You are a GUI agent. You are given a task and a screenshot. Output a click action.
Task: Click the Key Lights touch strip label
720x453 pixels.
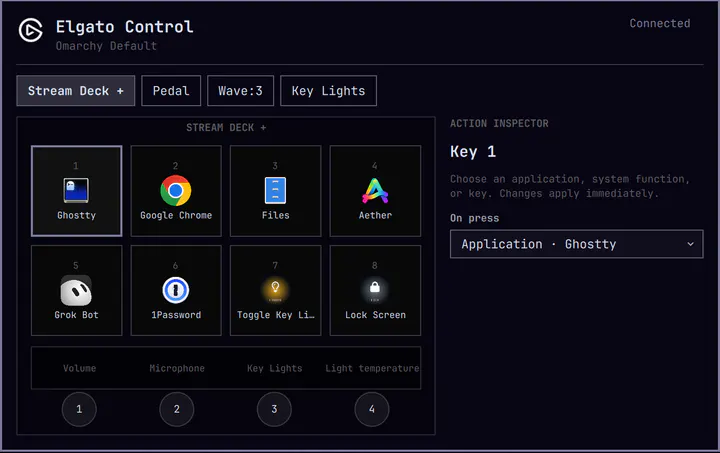(x=275, y=368)
